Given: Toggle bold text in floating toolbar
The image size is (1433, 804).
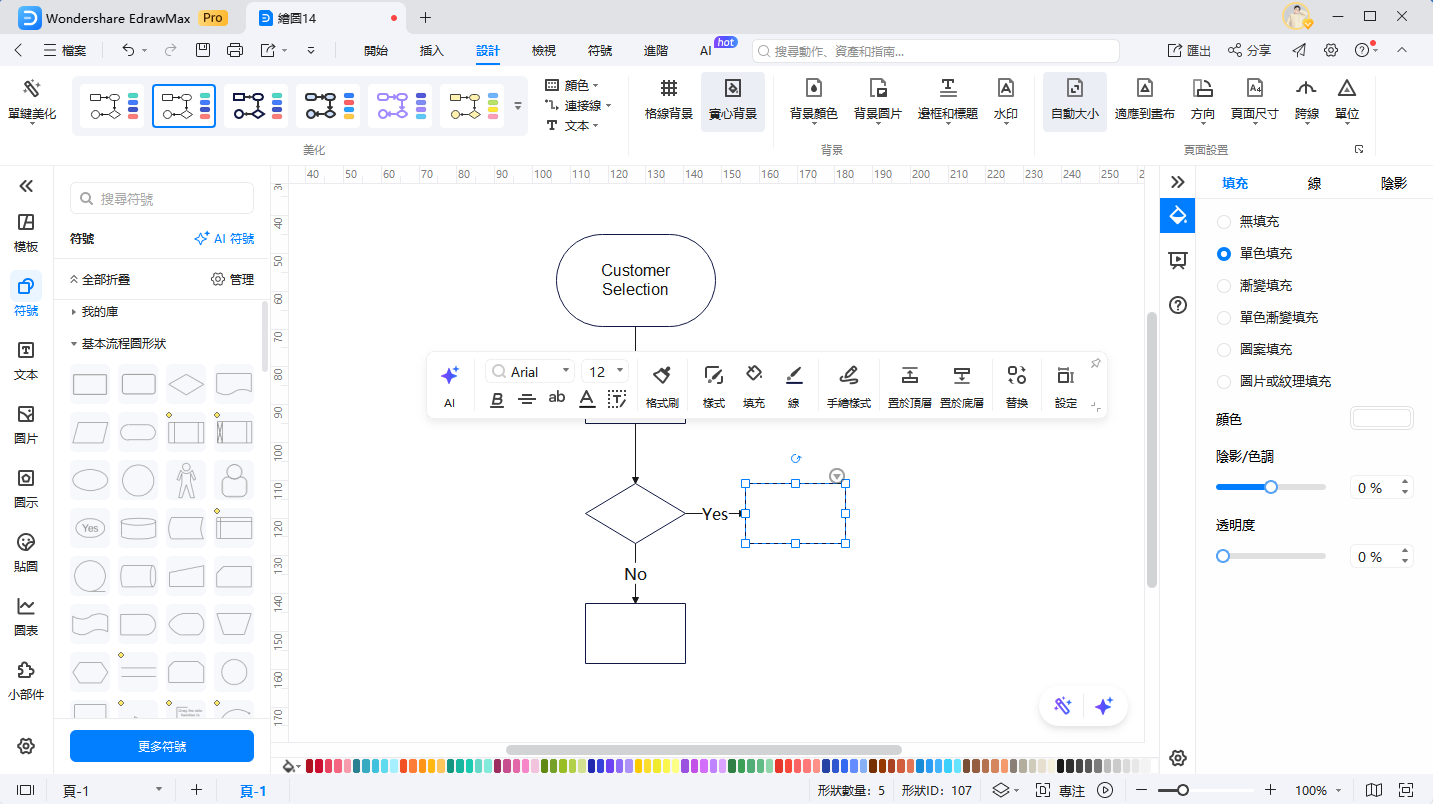Looking at the screenshot, I should pos(497,400).
